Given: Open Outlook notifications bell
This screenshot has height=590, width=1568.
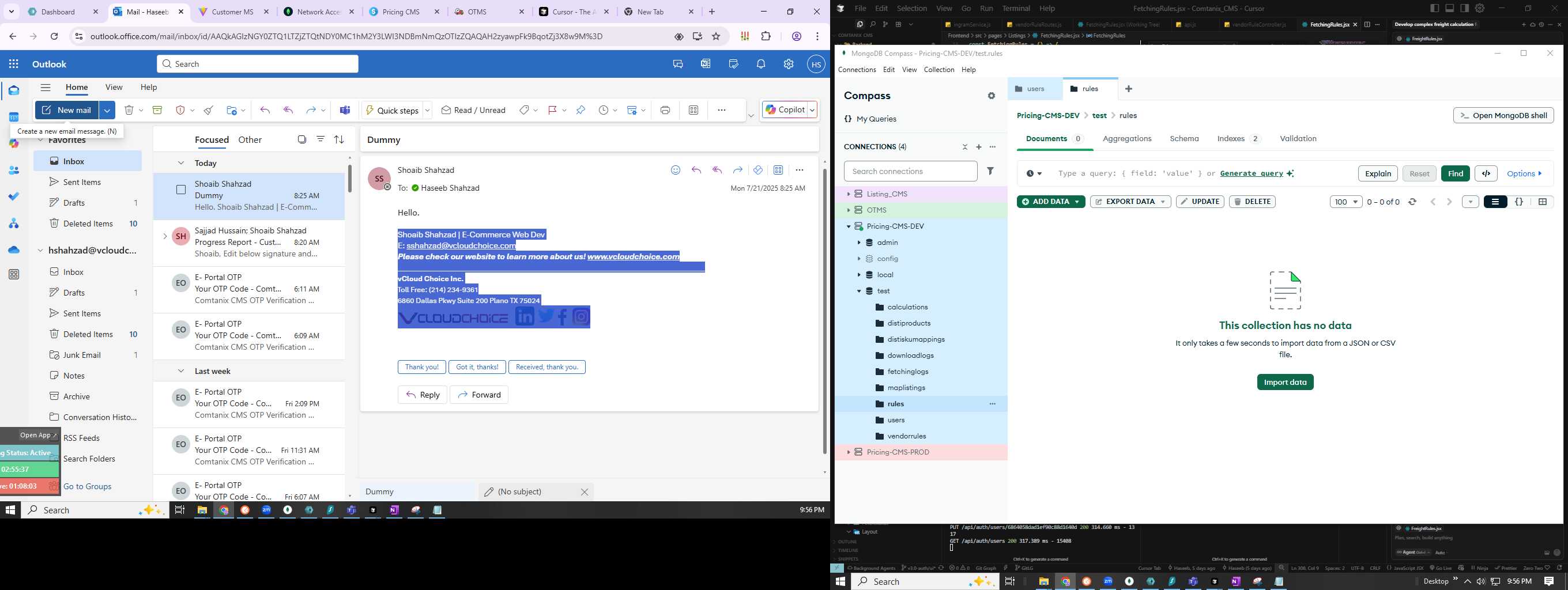Looking at the screenshot, I should (761, 64).
